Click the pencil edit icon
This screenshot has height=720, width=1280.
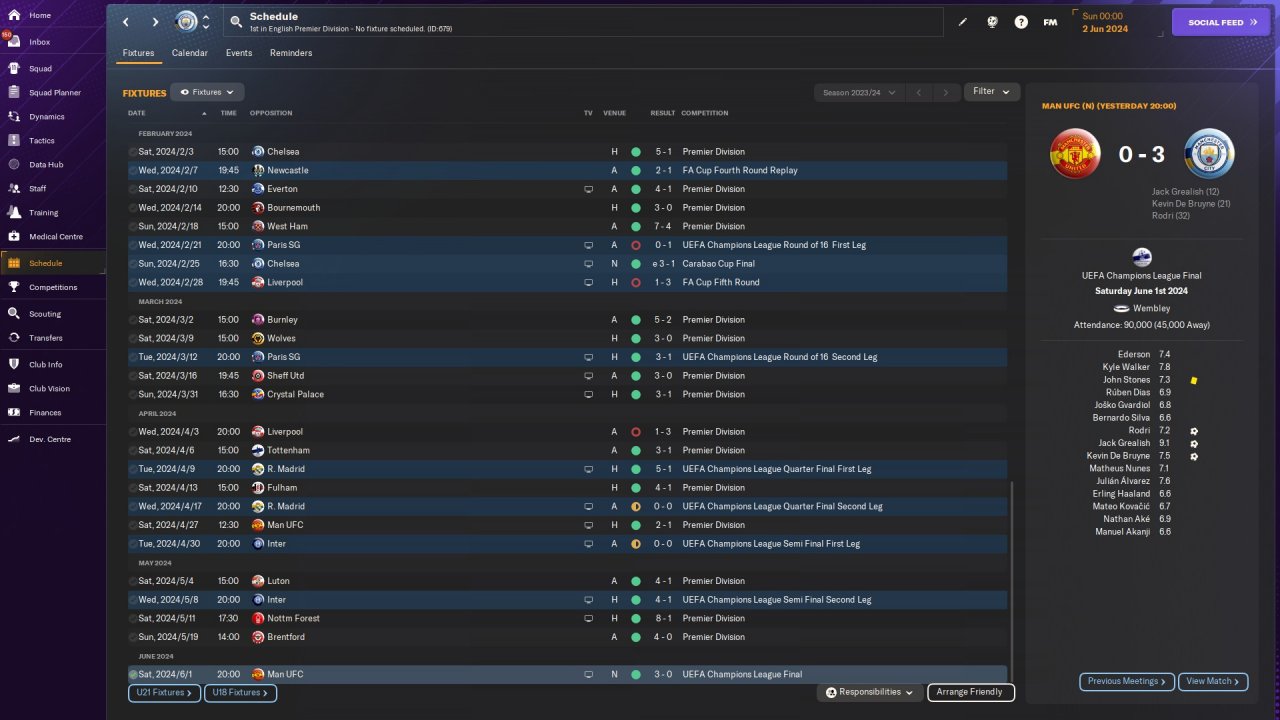coord(963,22)
